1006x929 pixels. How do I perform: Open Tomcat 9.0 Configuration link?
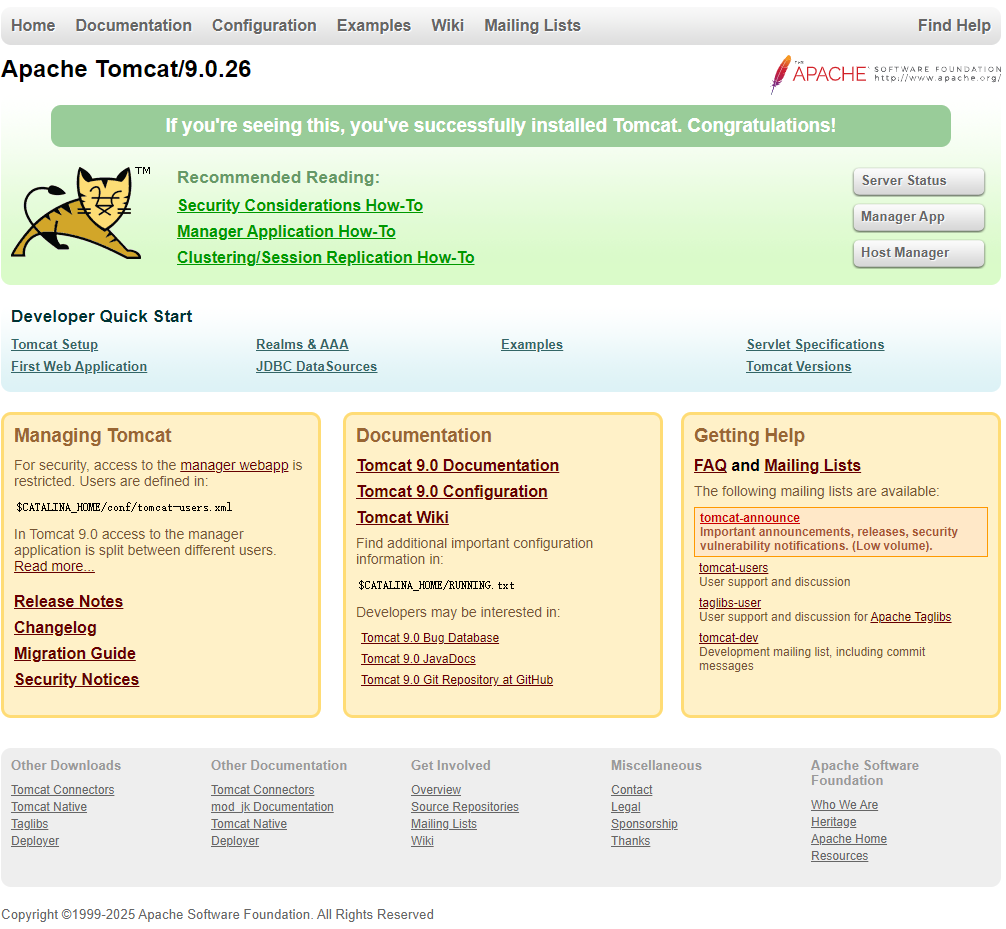click(452, 491)
